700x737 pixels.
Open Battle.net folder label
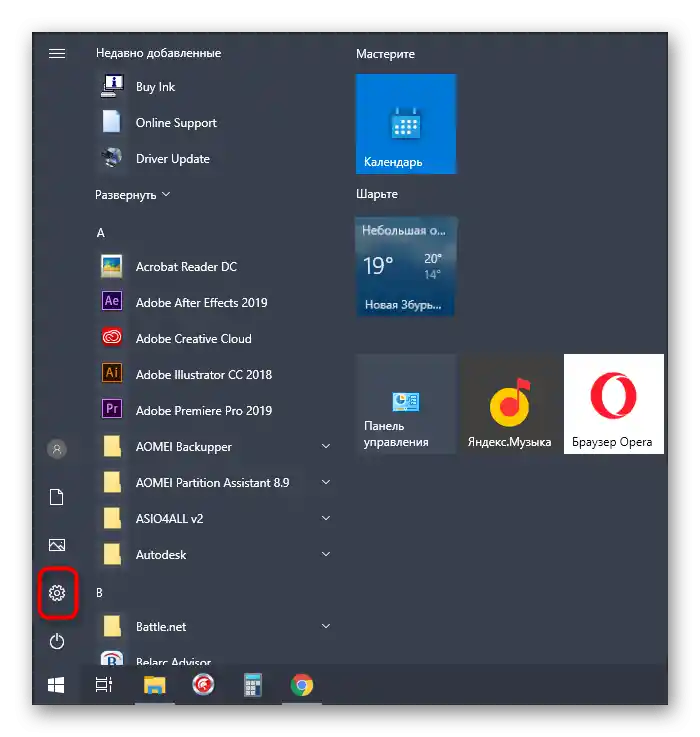click(161, 627)
